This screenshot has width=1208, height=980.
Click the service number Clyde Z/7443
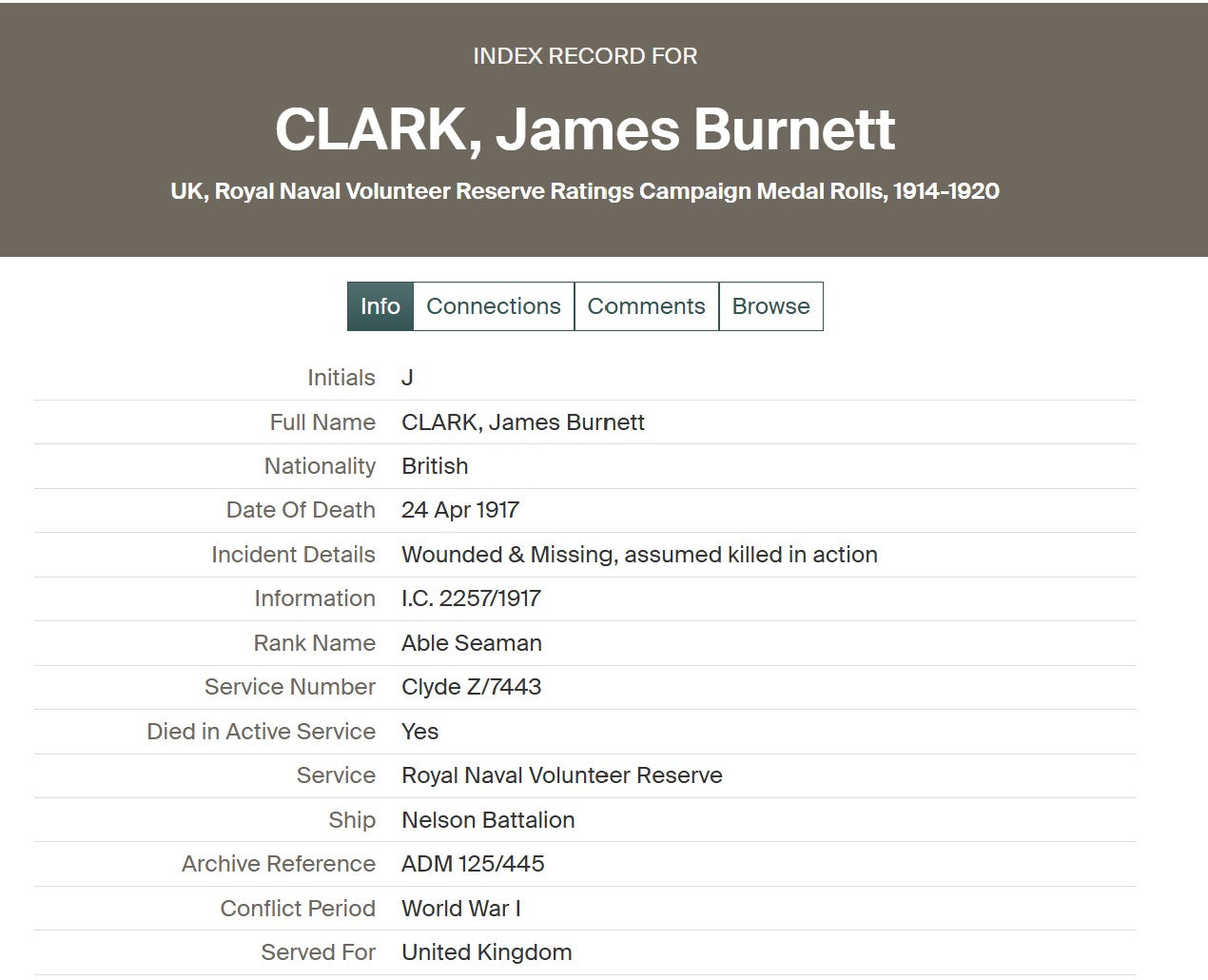(x=471, y=687)
